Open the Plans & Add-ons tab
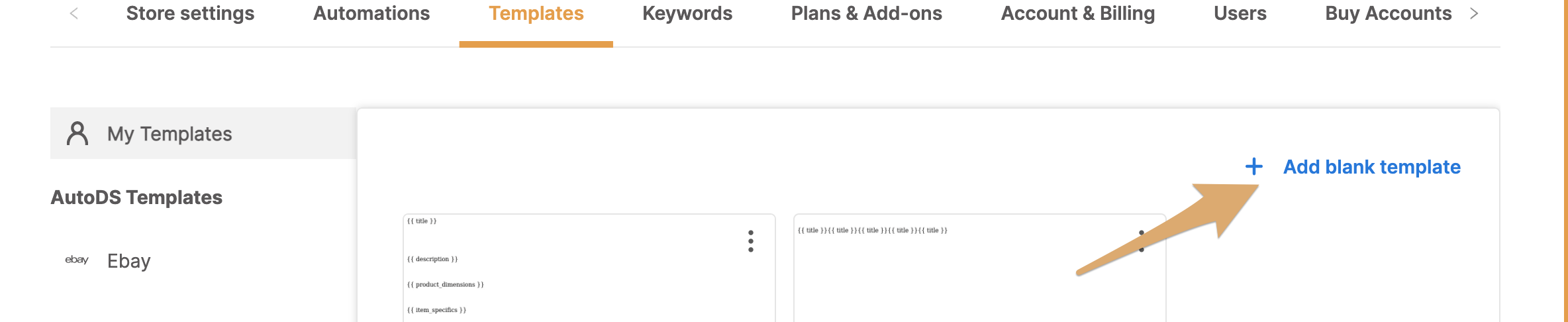Viewport: 1568px width, 322px height. [x=866, y=14]
